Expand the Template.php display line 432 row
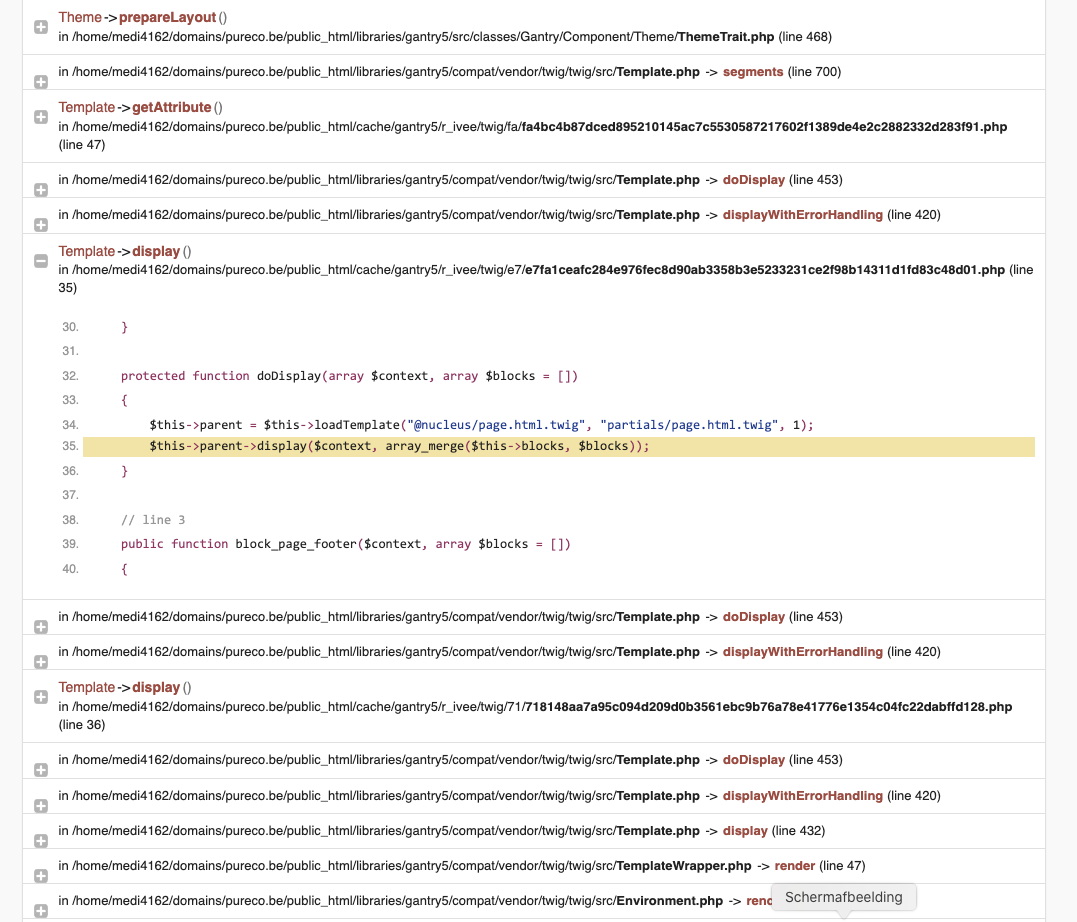The height and width of the screenshot is (922, 1077). tap(41, 841)
